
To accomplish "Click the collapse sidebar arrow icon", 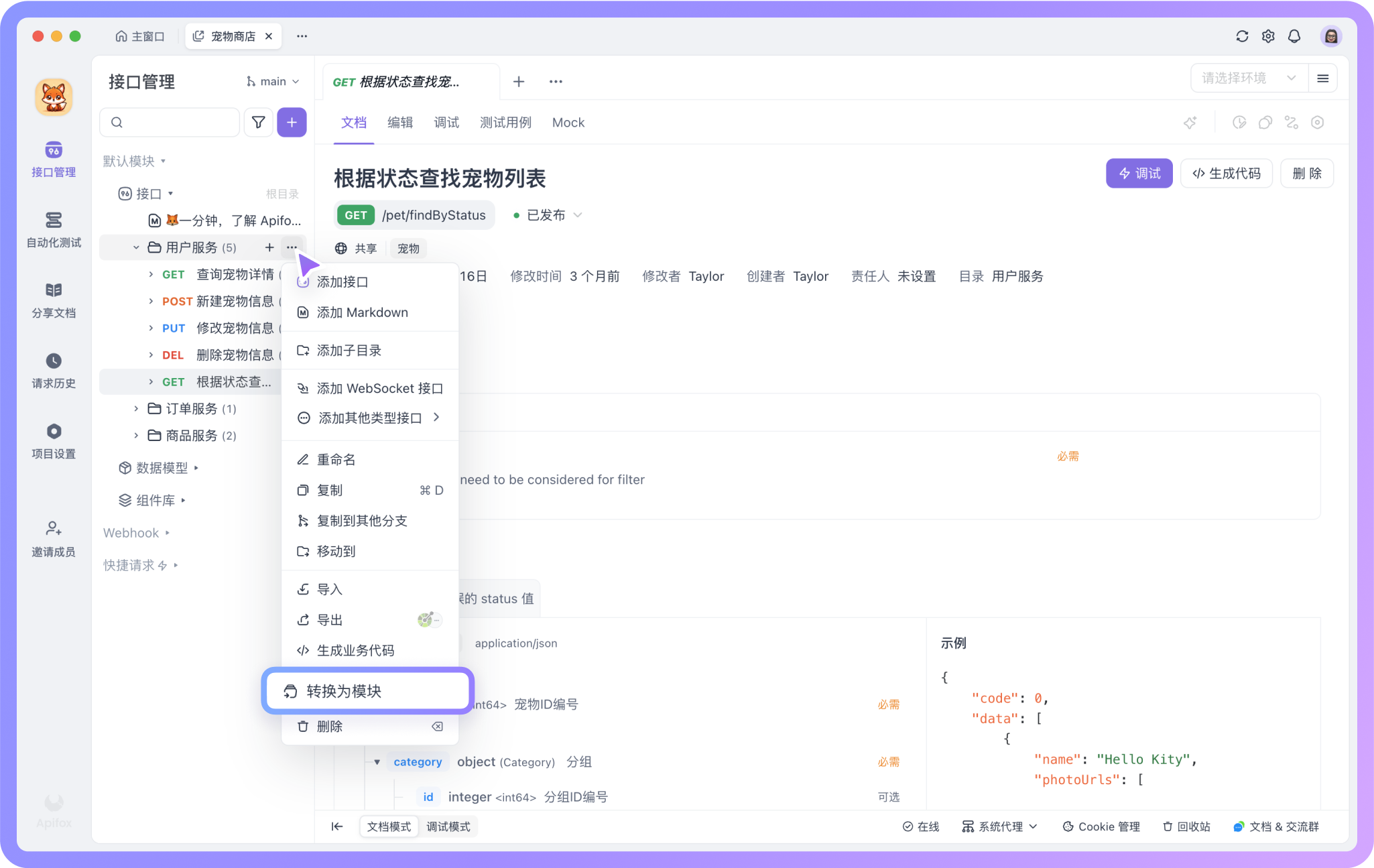I will [337, 826].
